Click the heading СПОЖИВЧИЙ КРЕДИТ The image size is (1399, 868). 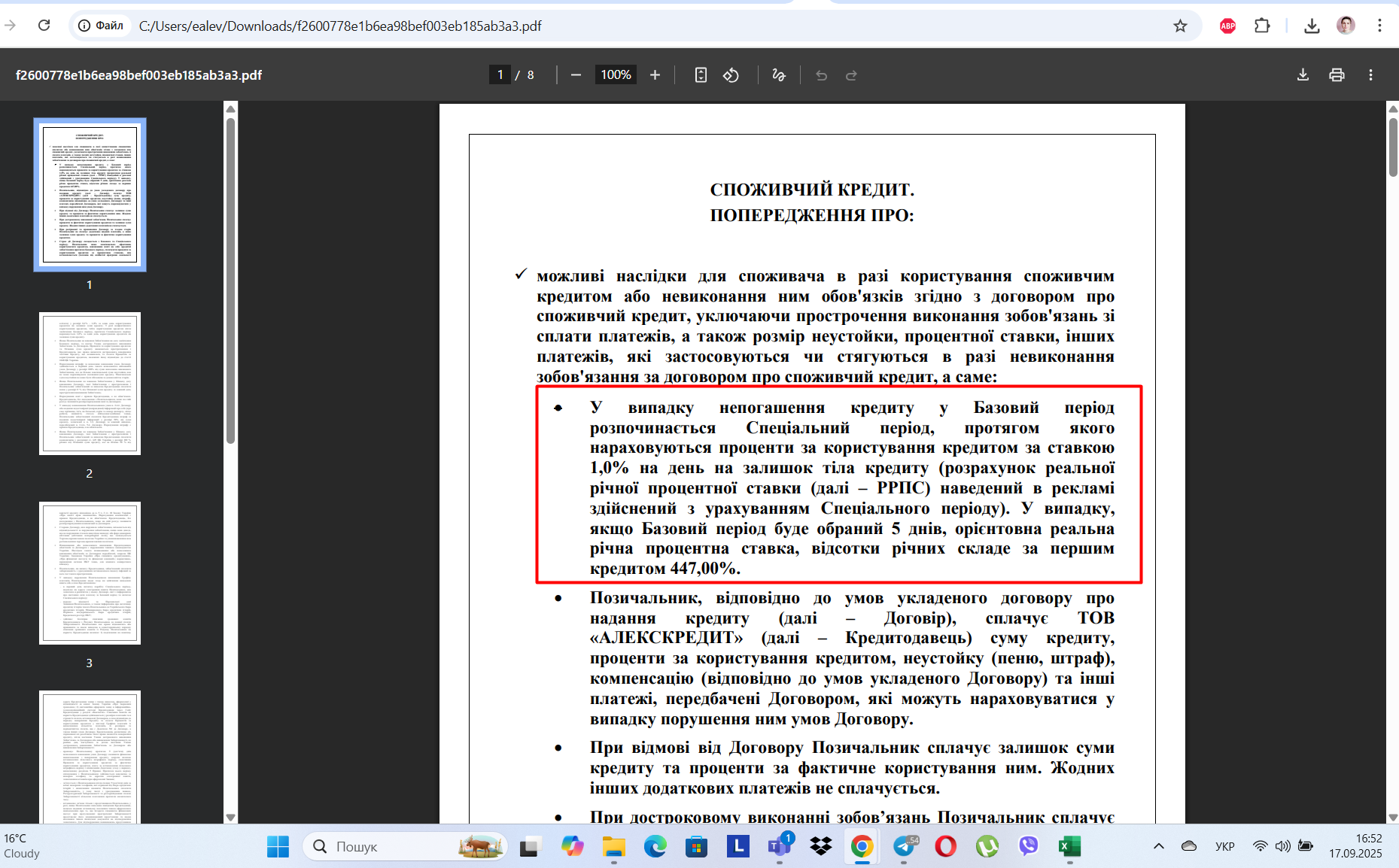coord(812,190)
